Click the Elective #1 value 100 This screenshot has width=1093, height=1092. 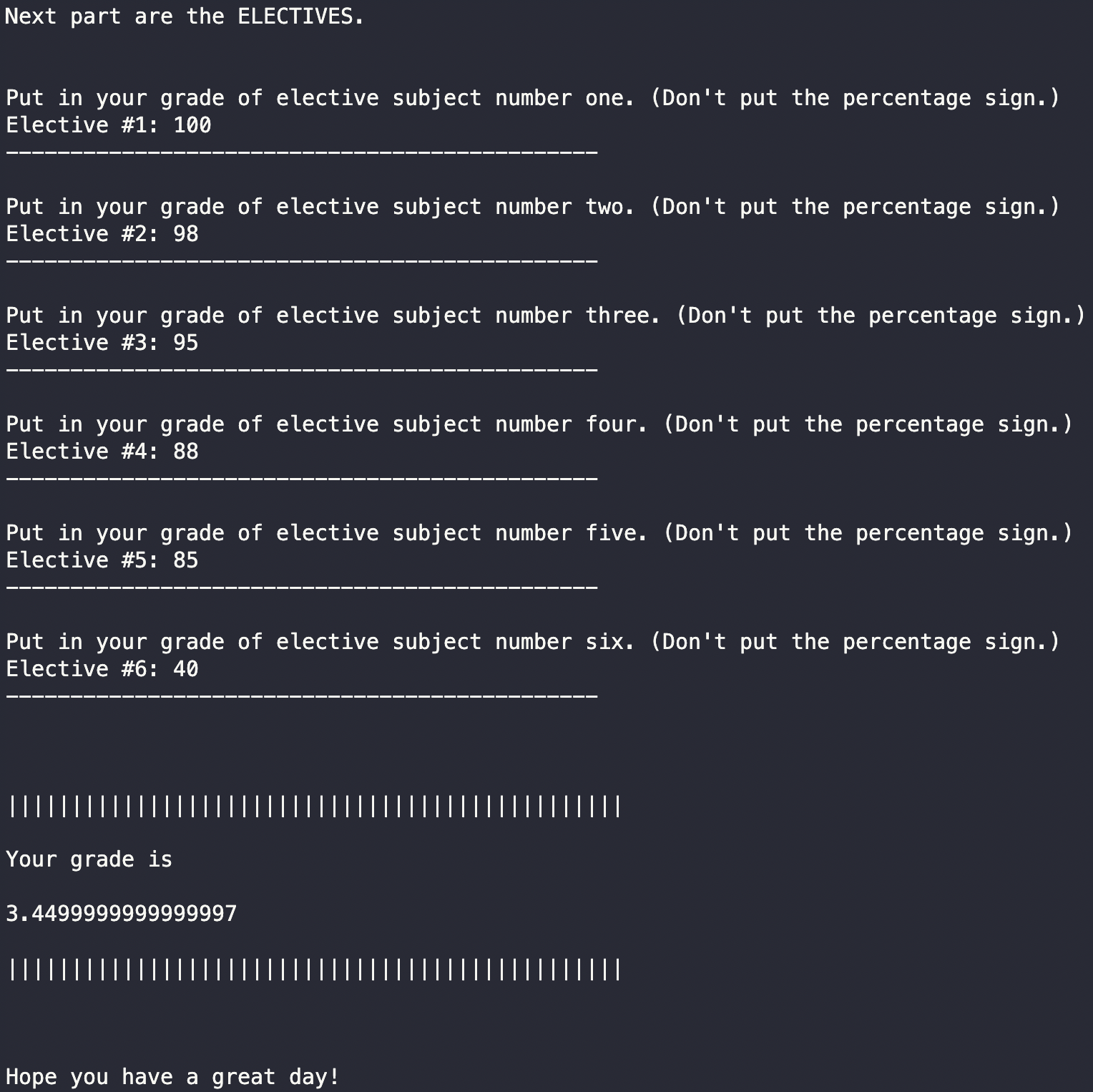[192, 125]
